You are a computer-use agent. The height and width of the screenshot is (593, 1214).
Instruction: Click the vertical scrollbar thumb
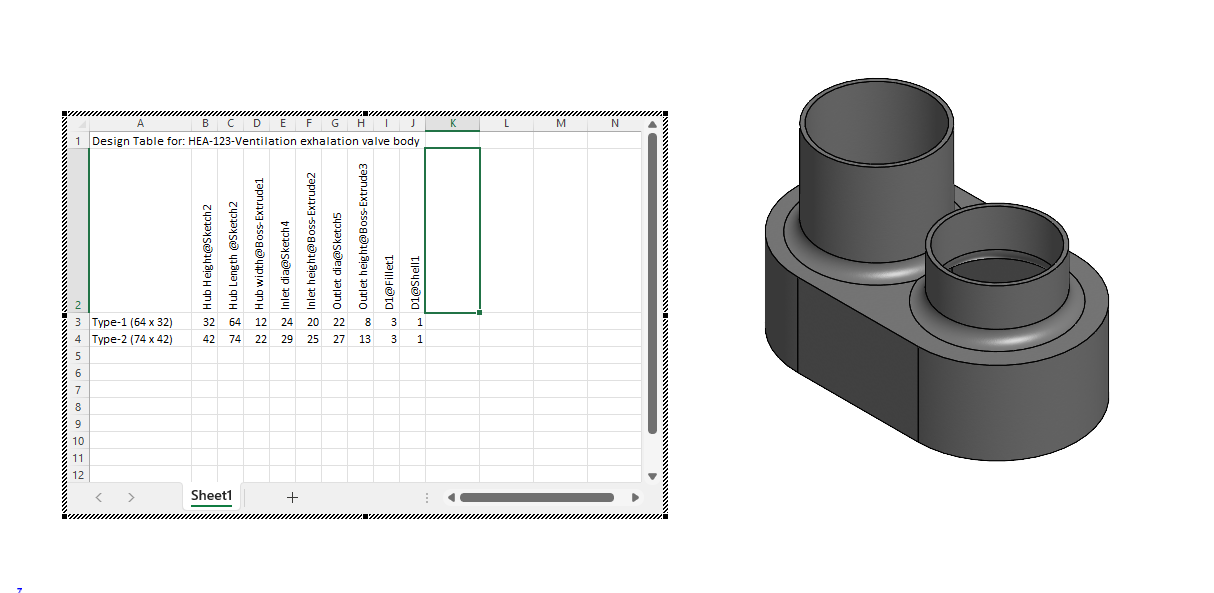[x=652, y=283]
